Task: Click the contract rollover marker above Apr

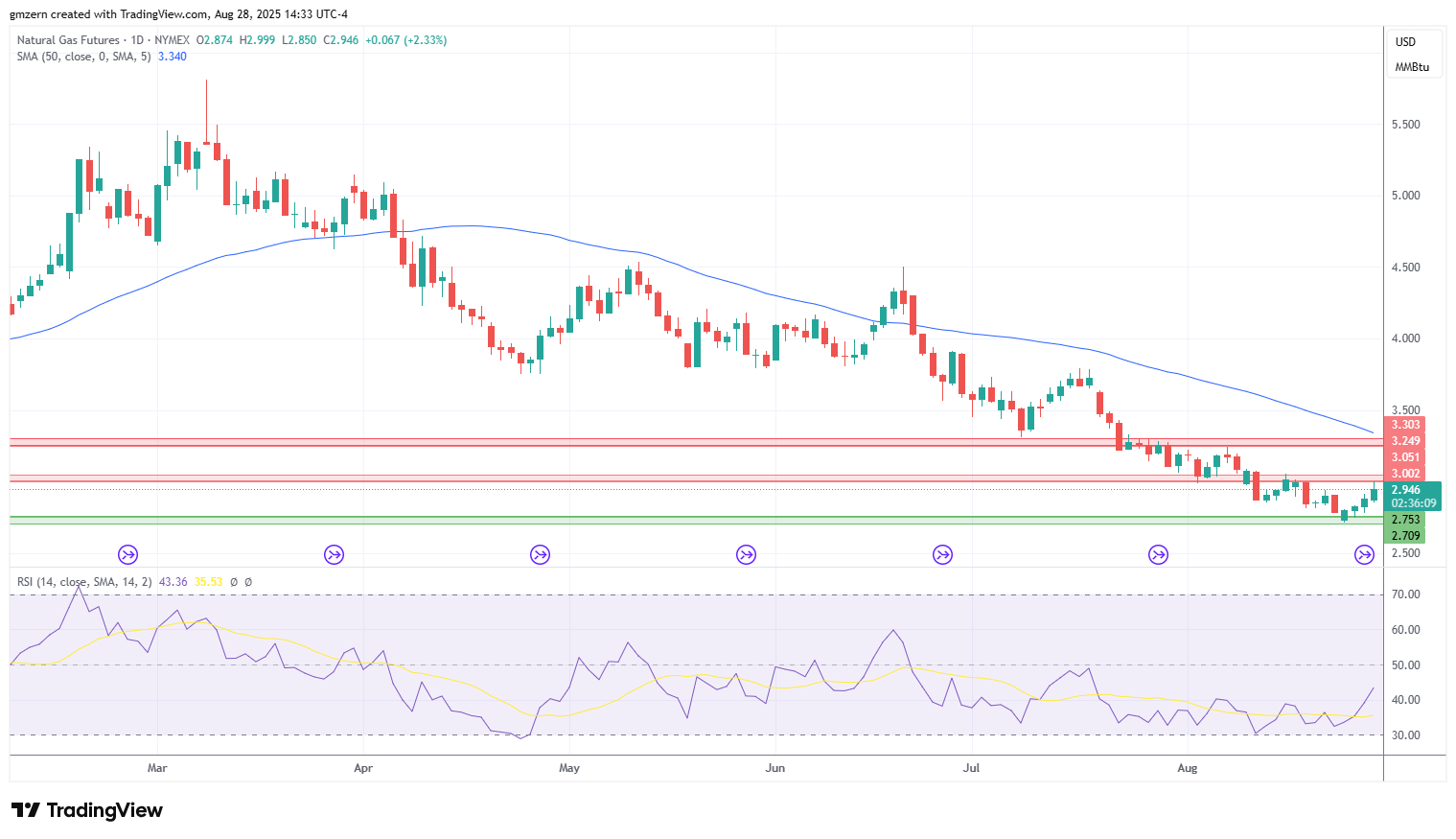Action: (334, 554)
